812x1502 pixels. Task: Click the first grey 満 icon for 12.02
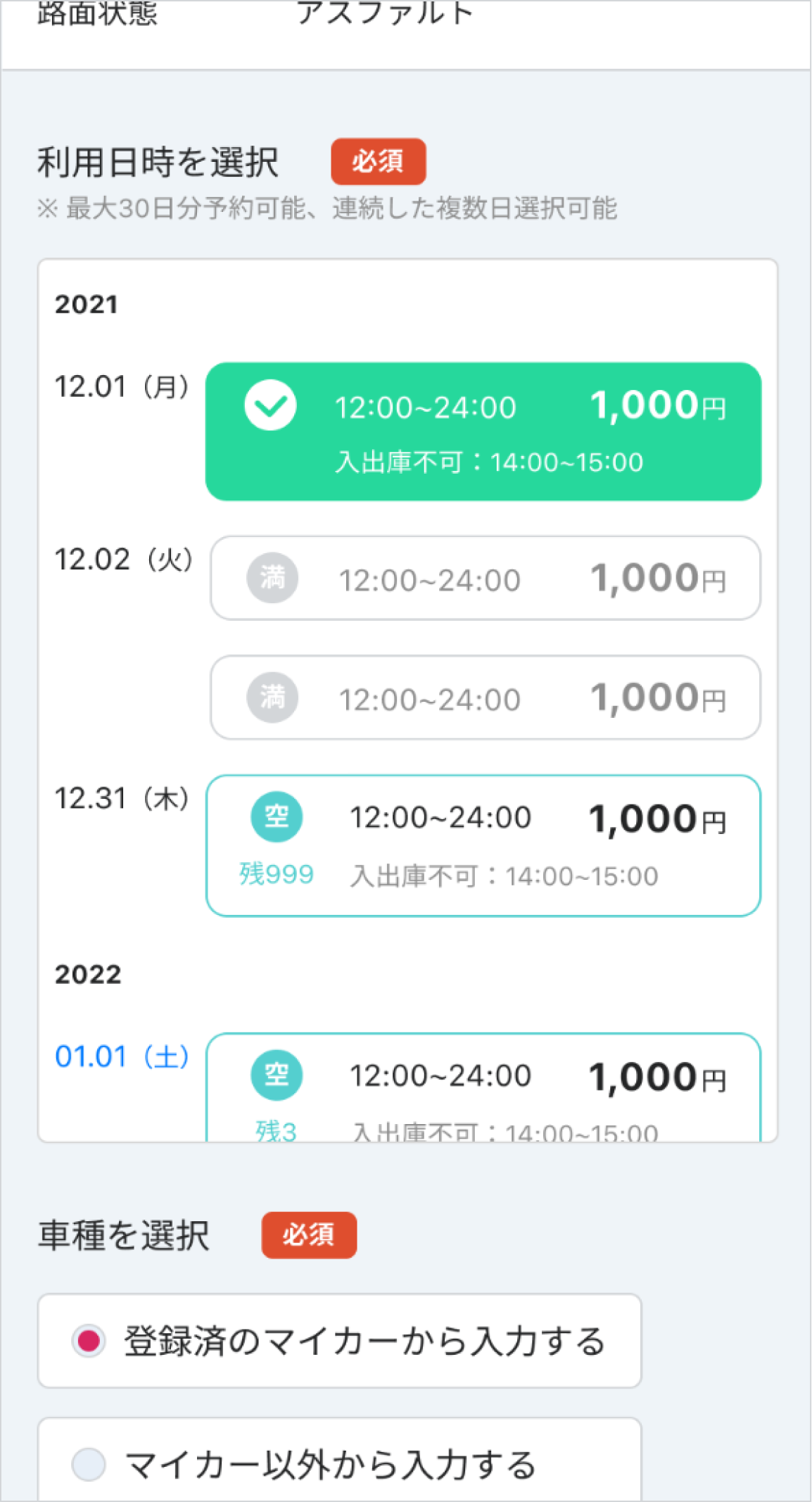(x=272, y=579)
